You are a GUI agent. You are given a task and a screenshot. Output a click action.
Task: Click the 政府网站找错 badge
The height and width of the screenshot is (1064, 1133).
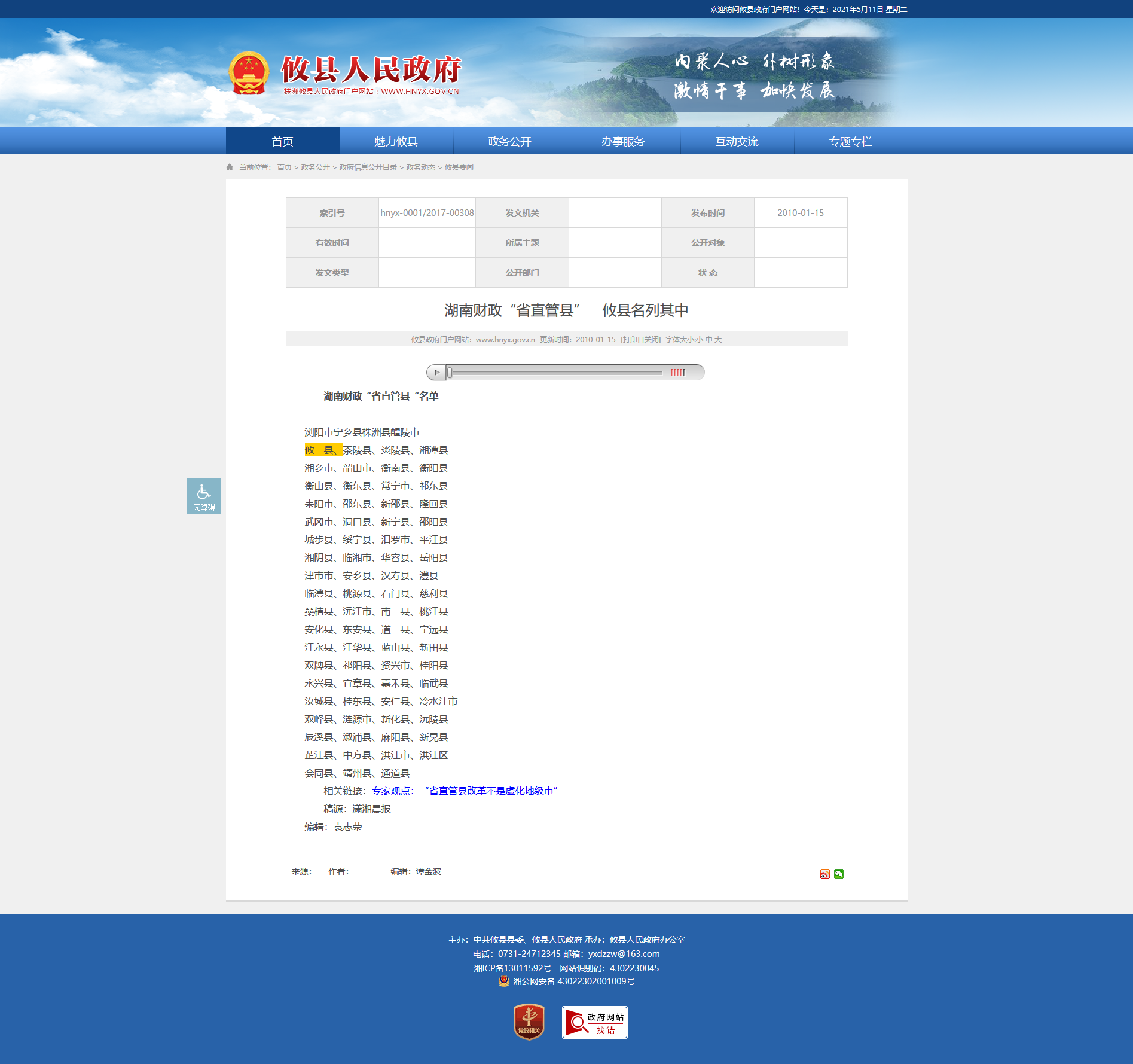tap(594, 1022)
